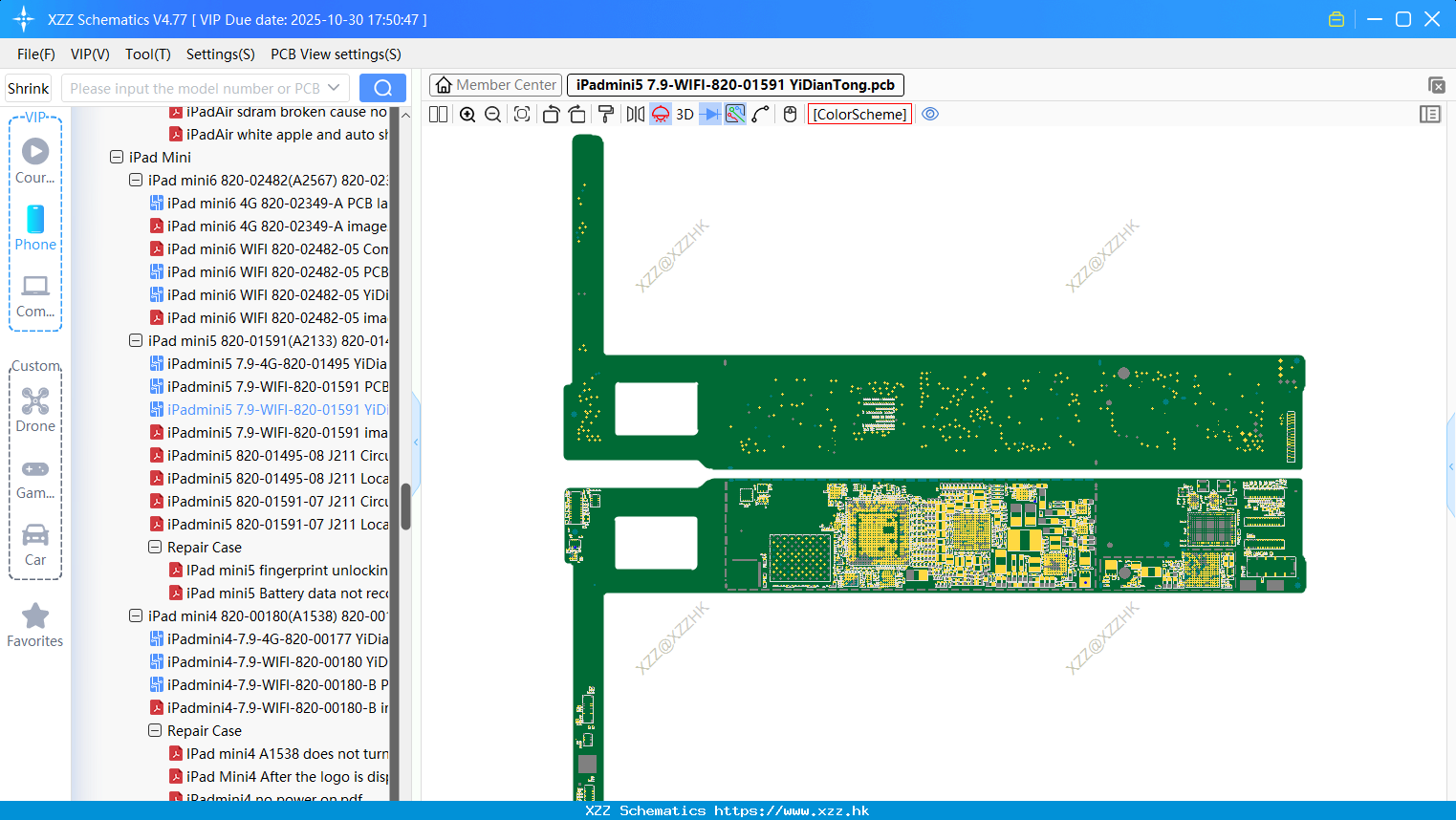Open PCB View settings(S) menu
Image resolution: width=1456 pixels, height=820 pixels.
click(x=336, y=54)
